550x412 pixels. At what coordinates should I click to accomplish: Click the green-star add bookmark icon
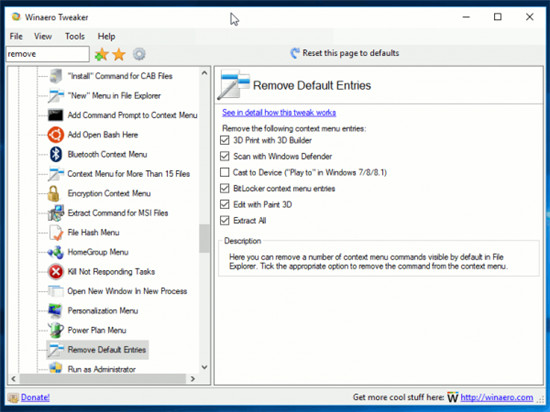pos(101,54)
